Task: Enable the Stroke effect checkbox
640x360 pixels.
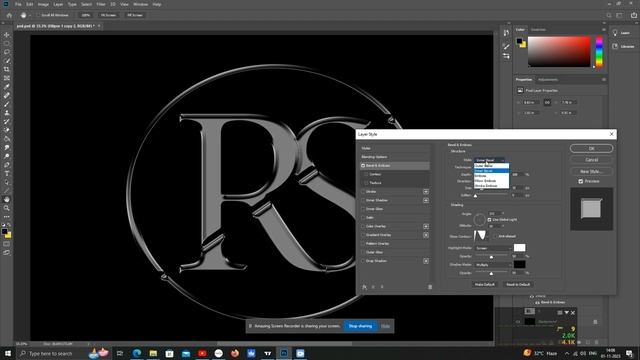Action: [363, 191]
